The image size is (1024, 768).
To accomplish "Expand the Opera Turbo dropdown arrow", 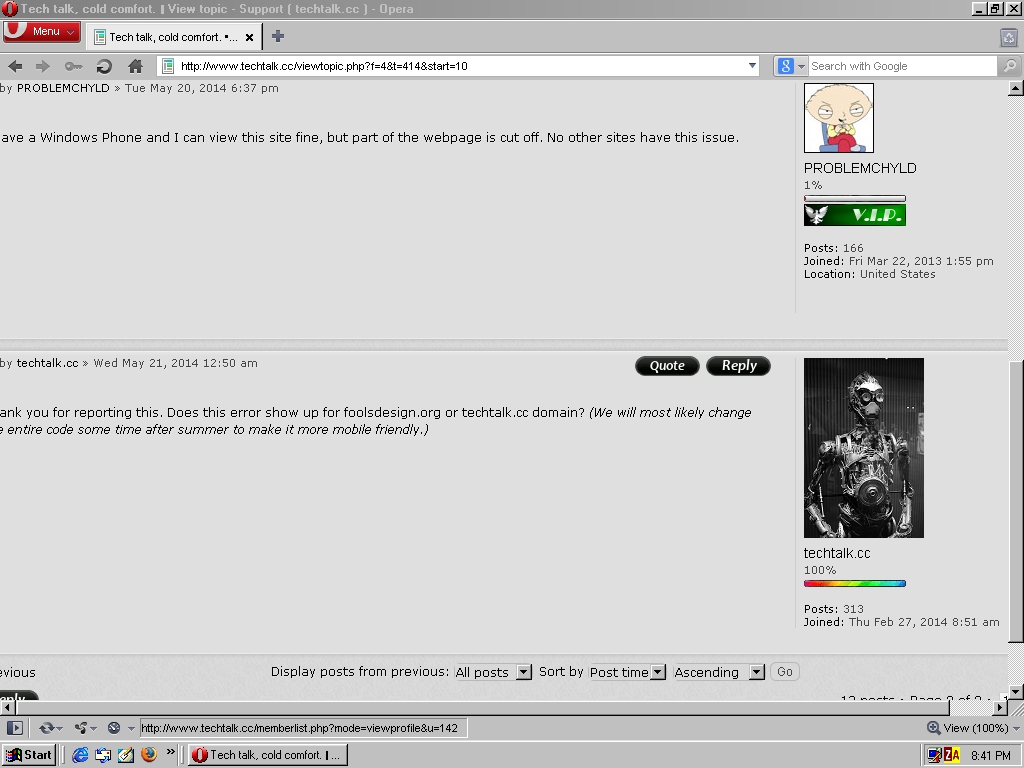I will click(131, 728).
